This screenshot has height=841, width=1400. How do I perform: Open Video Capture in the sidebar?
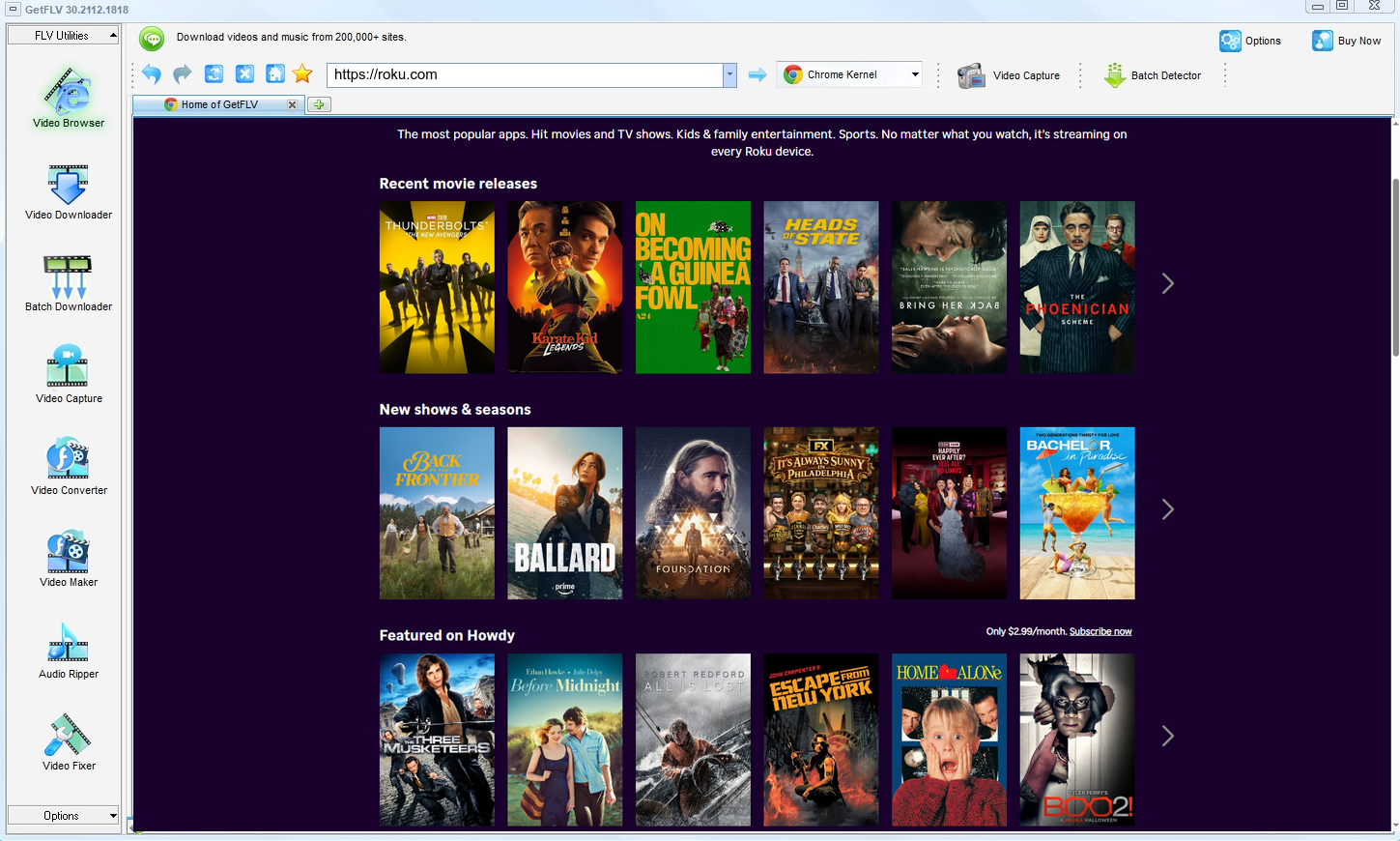(69, 374)
